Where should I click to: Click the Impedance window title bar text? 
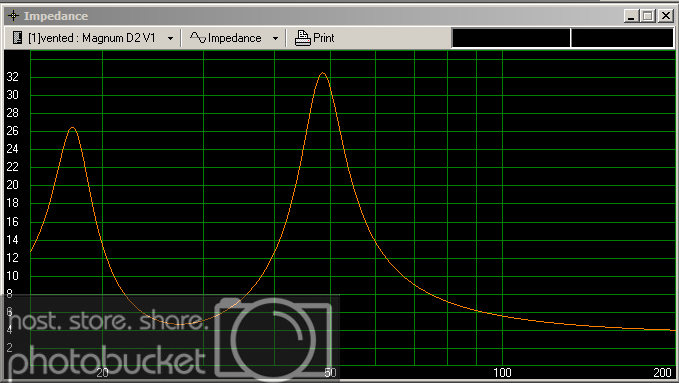coord(56,16)
